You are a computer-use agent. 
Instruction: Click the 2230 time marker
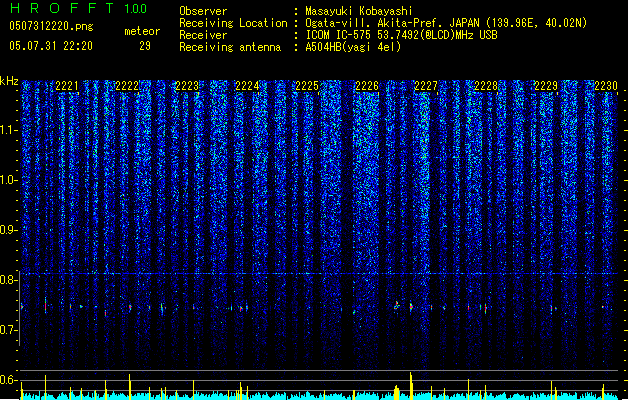point(606,86)
